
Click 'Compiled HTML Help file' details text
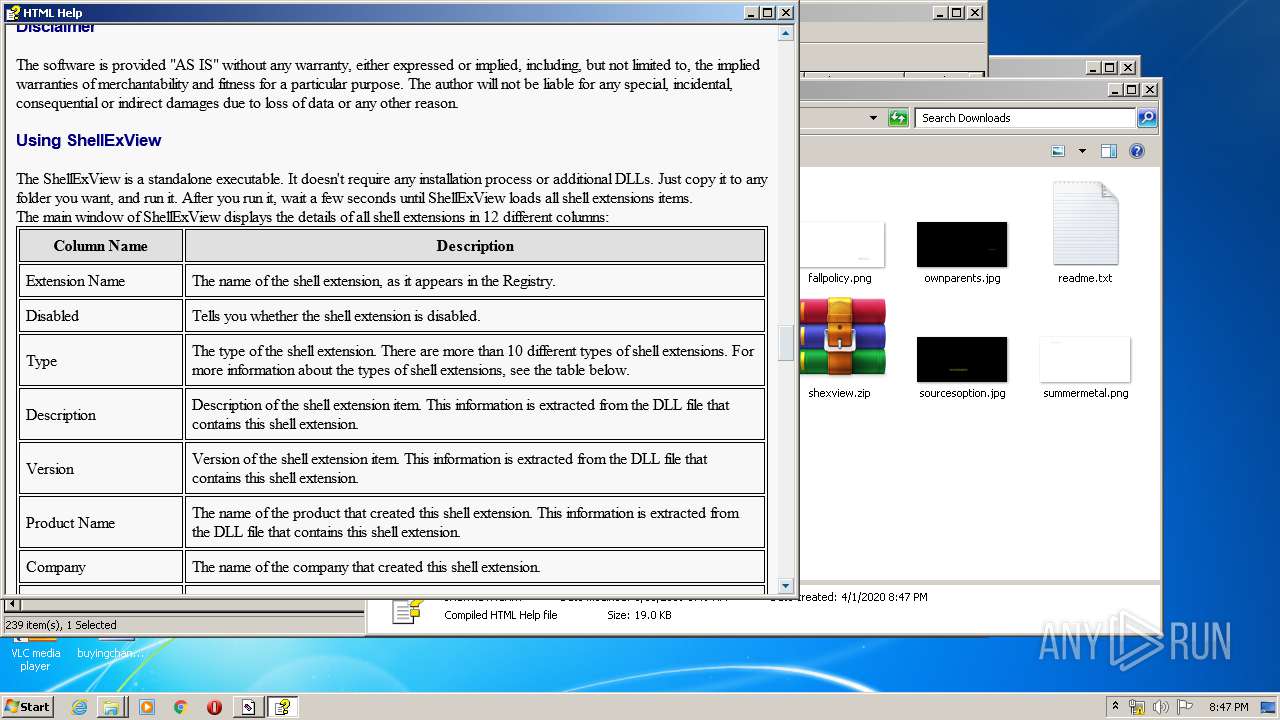[501, 615]
